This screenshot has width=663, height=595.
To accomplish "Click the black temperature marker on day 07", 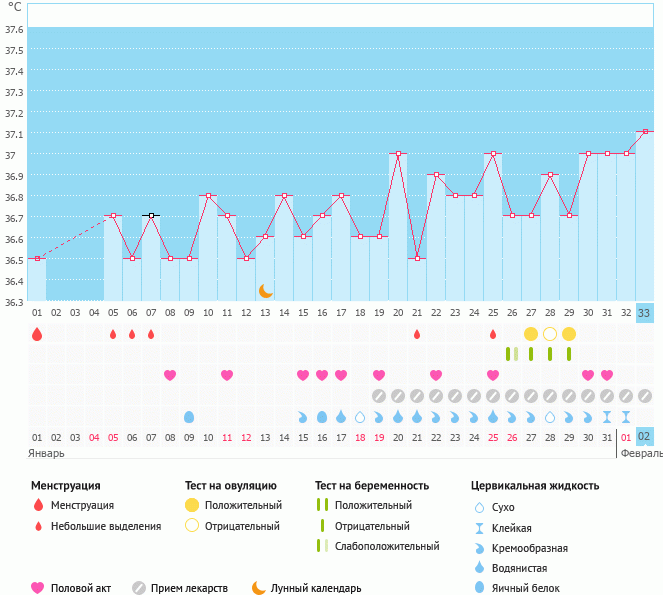I will 151,215.
